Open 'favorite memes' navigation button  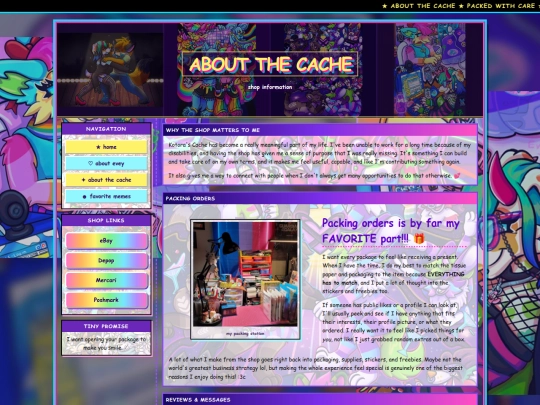tap(106, 196)
